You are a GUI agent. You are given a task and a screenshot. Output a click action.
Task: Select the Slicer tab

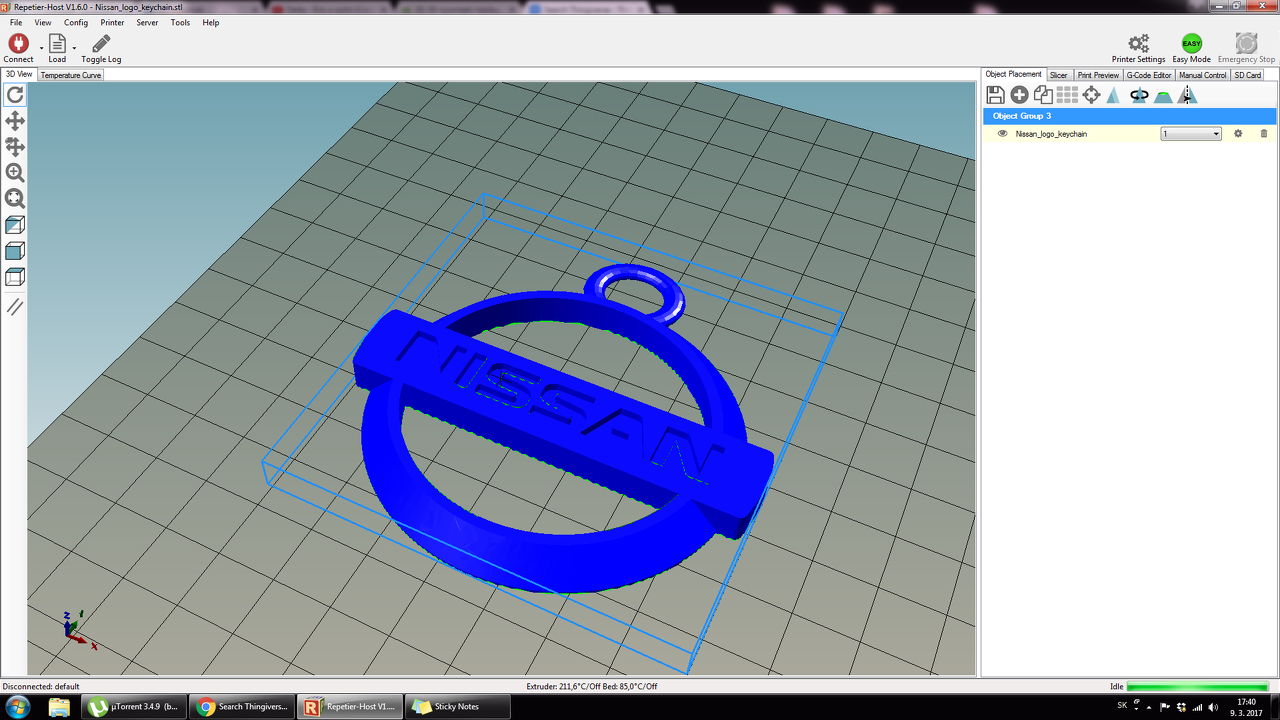[x=1059, y=75]
